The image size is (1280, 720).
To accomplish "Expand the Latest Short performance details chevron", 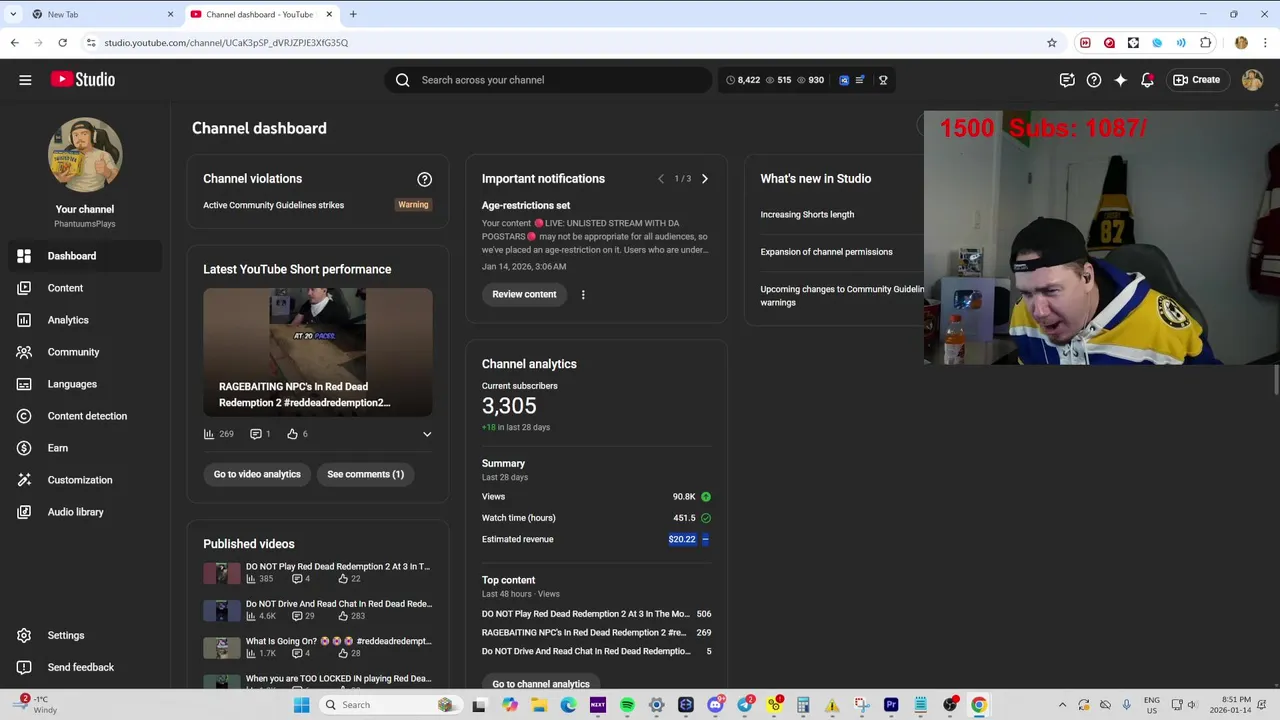I will click(x=427, y=434).
